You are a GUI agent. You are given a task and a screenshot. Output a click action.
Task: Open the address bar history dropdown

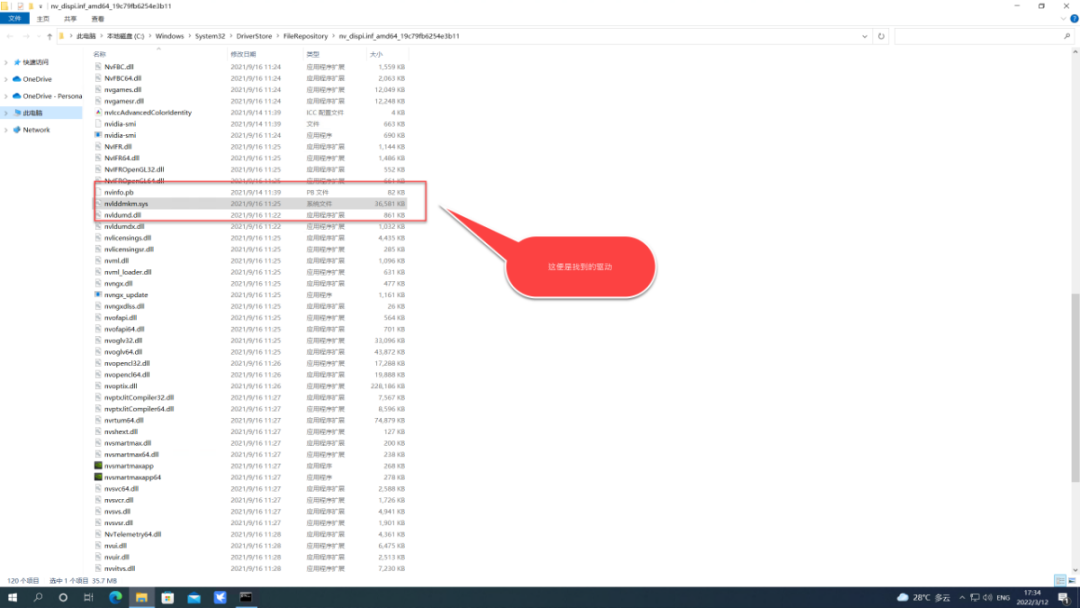tap(864, 36)
